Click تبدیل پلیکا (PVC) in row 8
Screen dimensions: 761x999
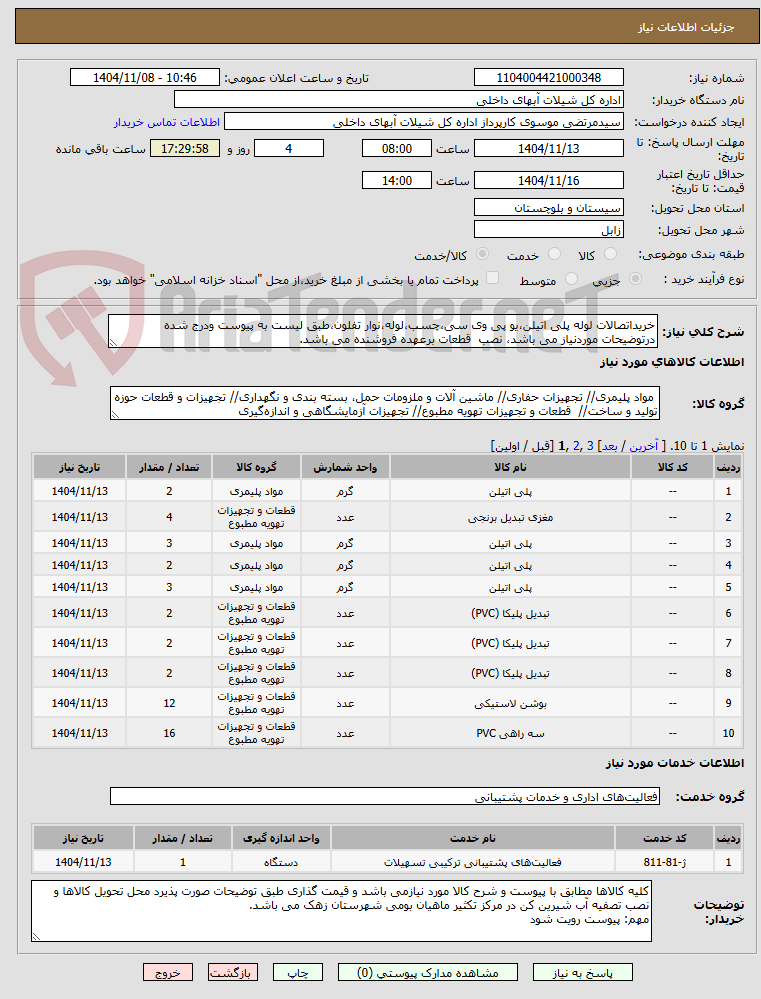(x=511, y=673)
